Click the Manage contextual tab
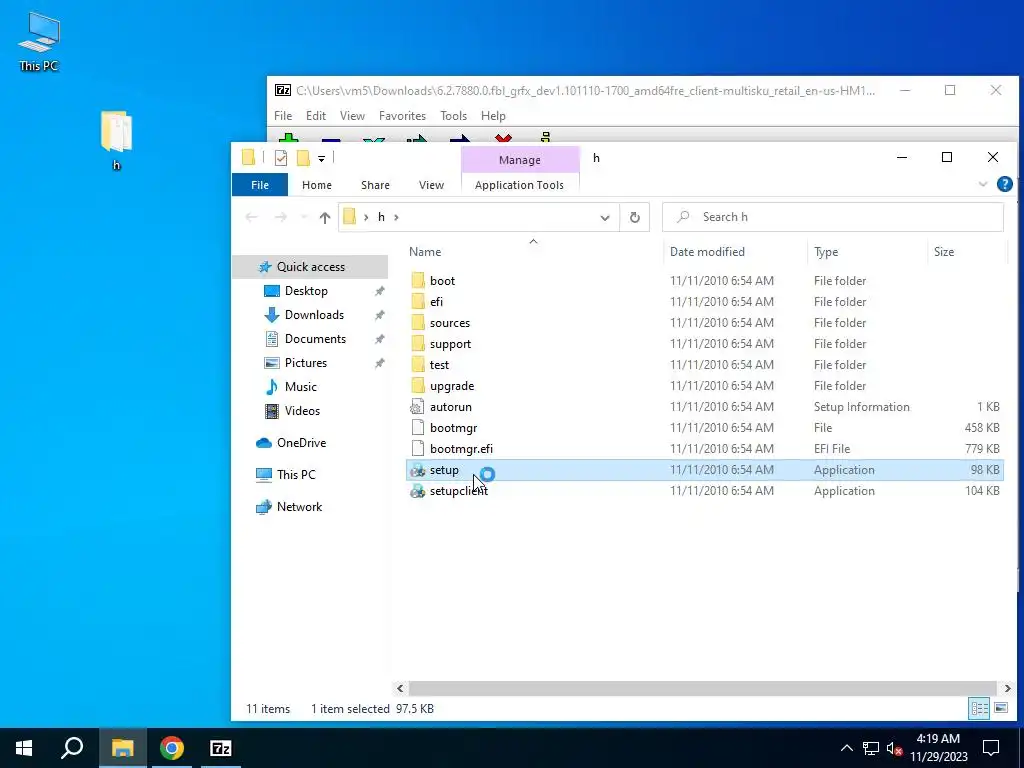This screenshot has height=768, width=1024. click(x=520, y=160)
